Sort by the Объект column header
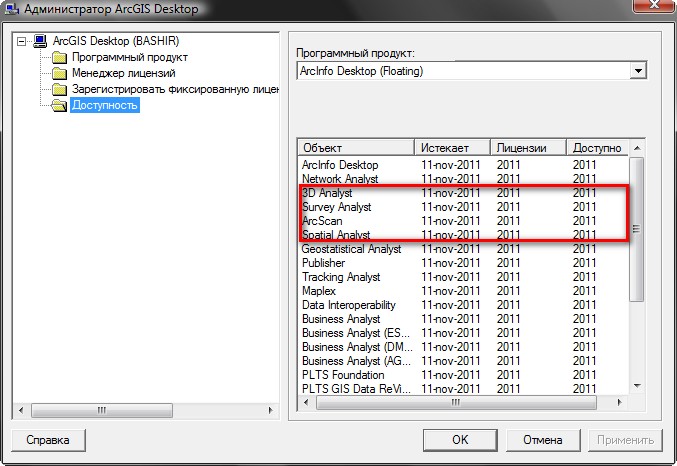 click(356, 148)
